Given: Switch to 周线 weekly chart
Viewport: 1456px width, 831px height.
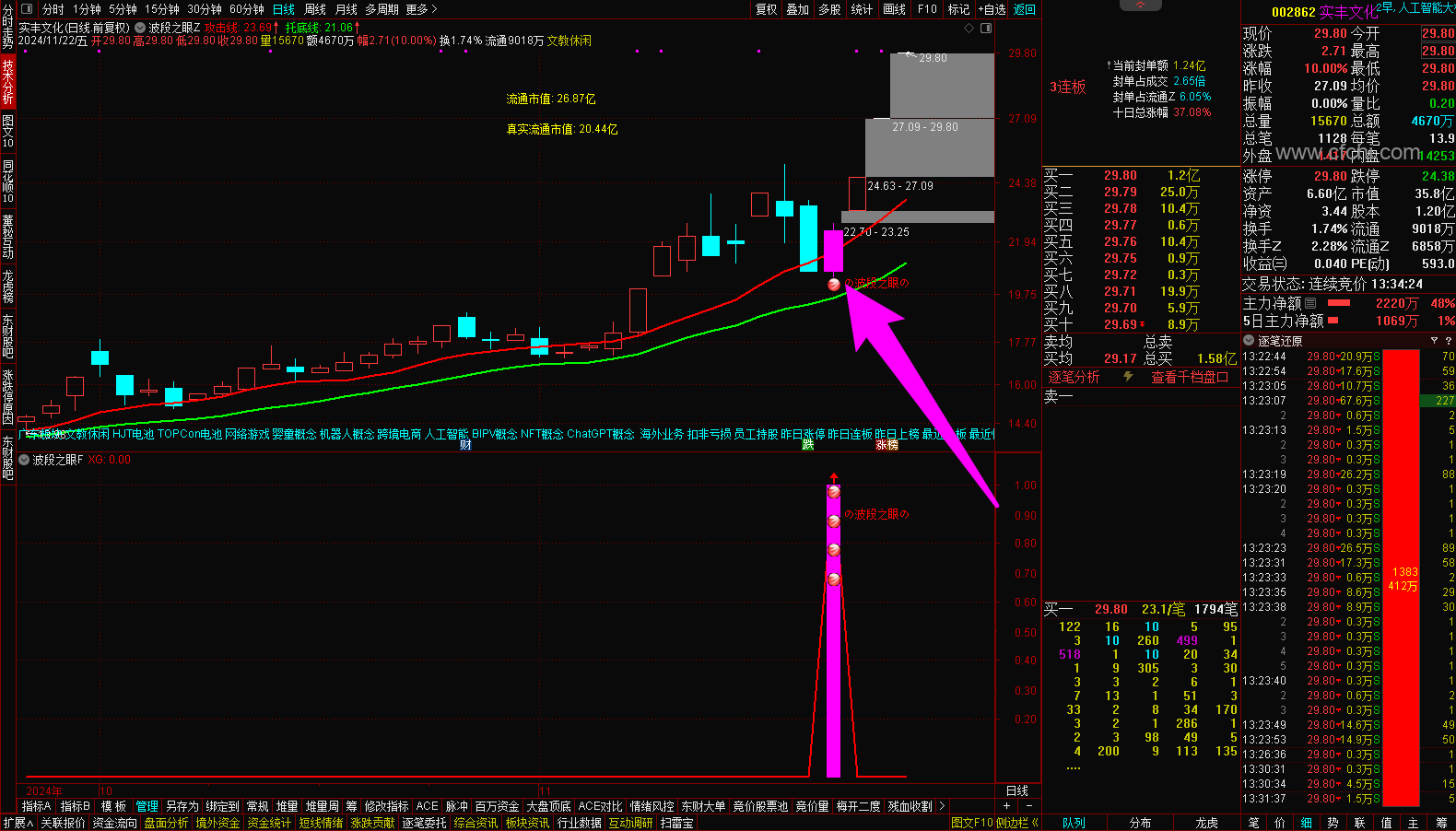Looking at the screenshot, I should pyautogui.click(x=315, y=9).
